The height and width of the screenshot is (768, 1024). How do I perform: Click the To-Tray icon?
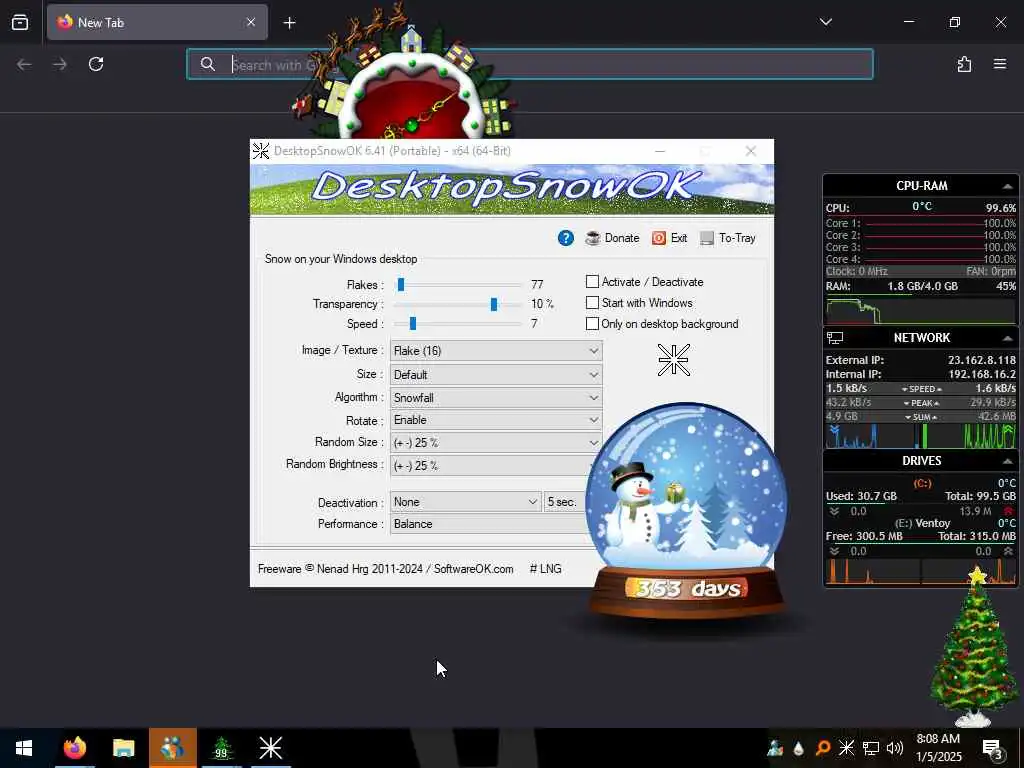pos(707,238)
